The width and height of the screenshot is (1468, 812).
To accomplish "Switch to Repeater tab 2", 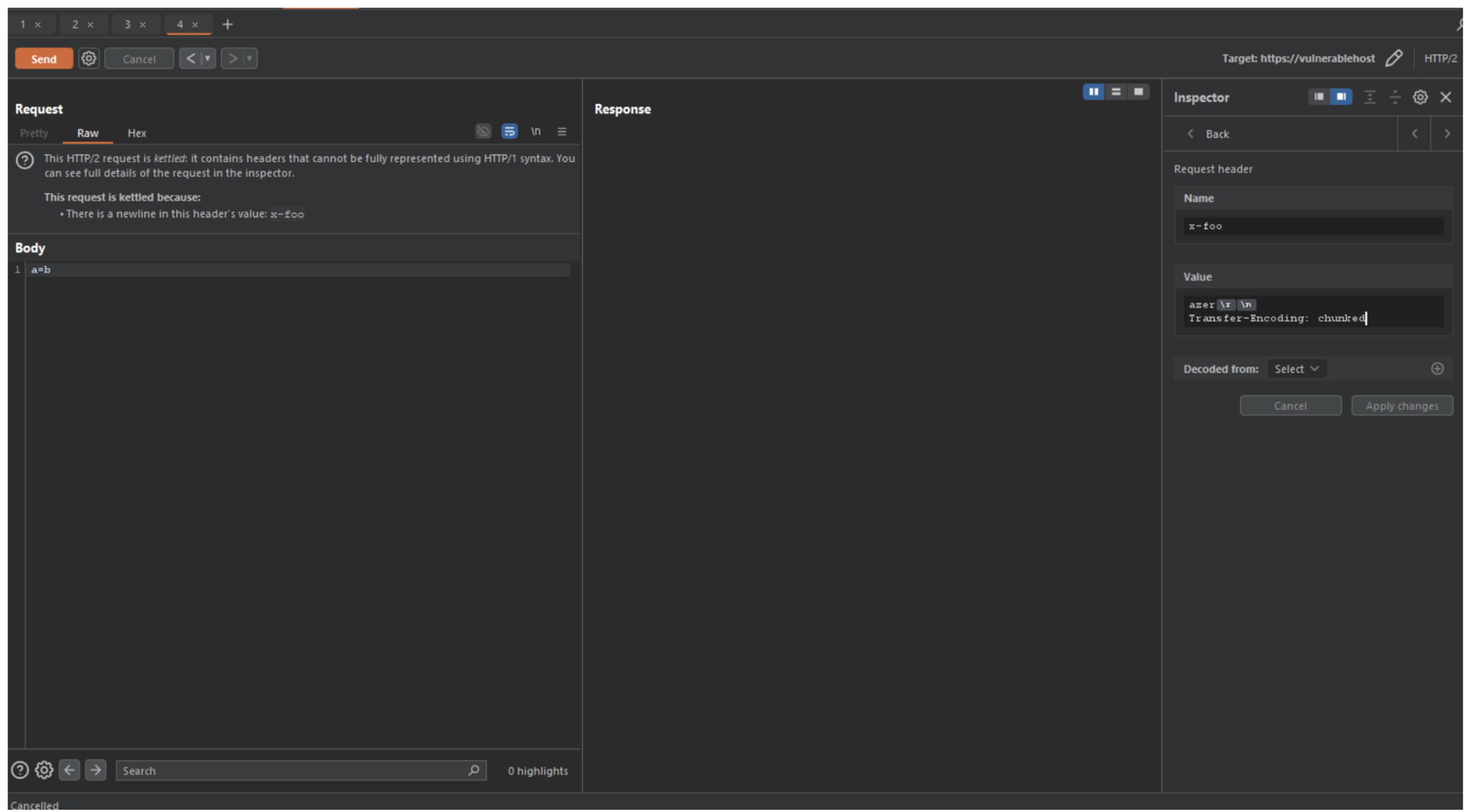I will tap(75, 24).
